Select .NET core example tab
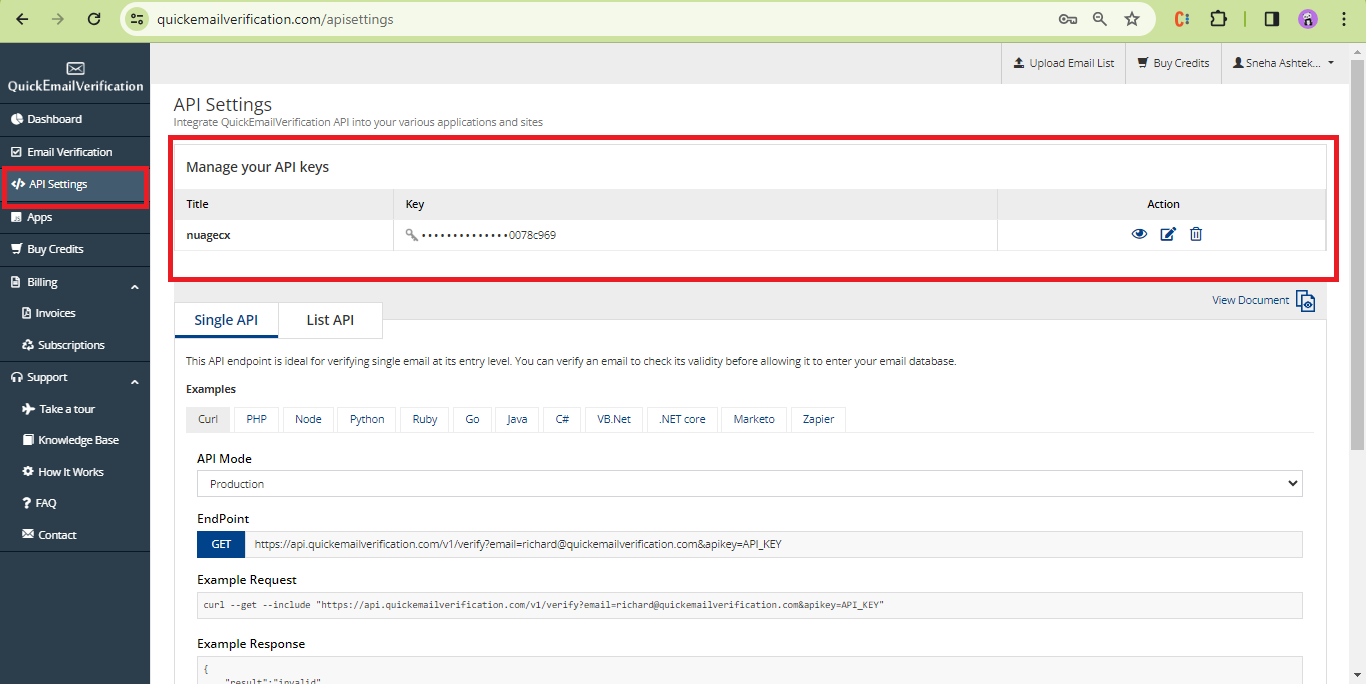The width and height of the screenshot is (1366, 684). 682,419
